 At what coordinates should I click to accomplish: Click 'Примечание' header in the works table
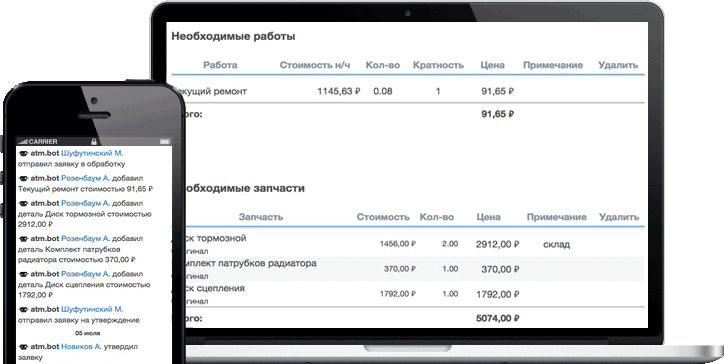(x=553, y=65)
